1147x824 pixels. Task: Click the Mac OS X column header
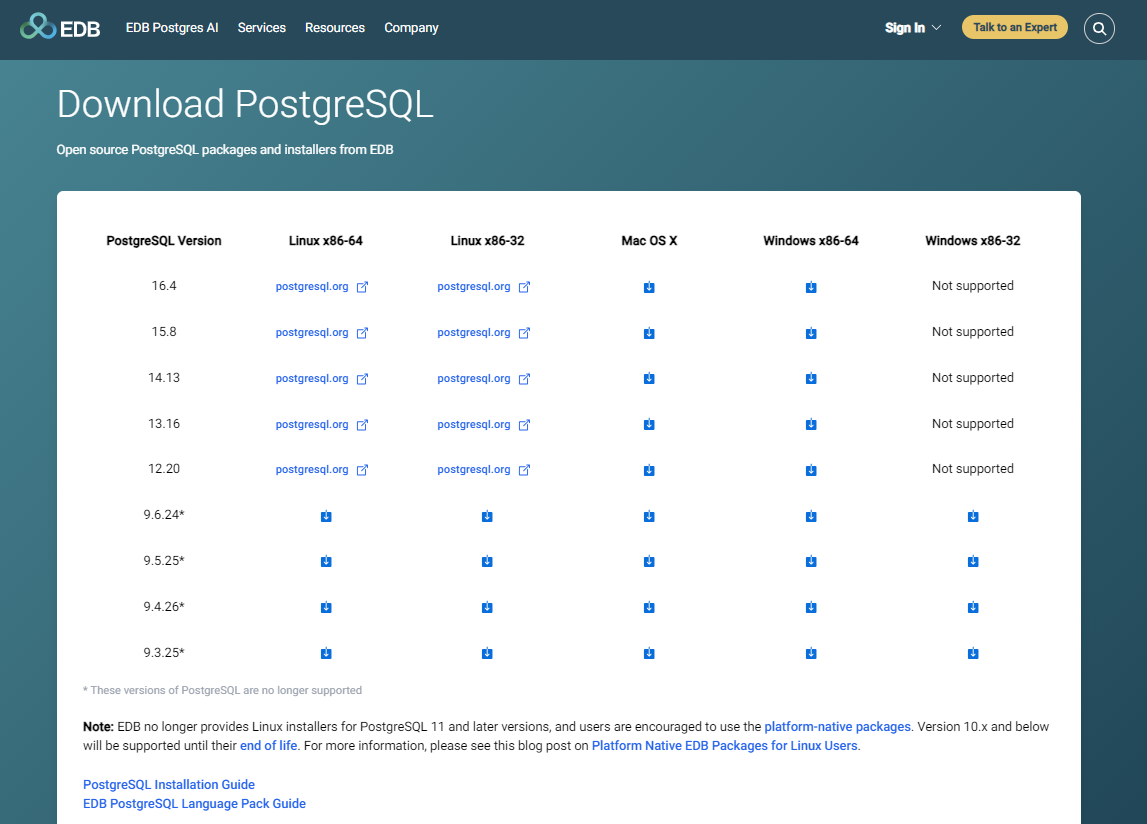click(x=650, y=241)
